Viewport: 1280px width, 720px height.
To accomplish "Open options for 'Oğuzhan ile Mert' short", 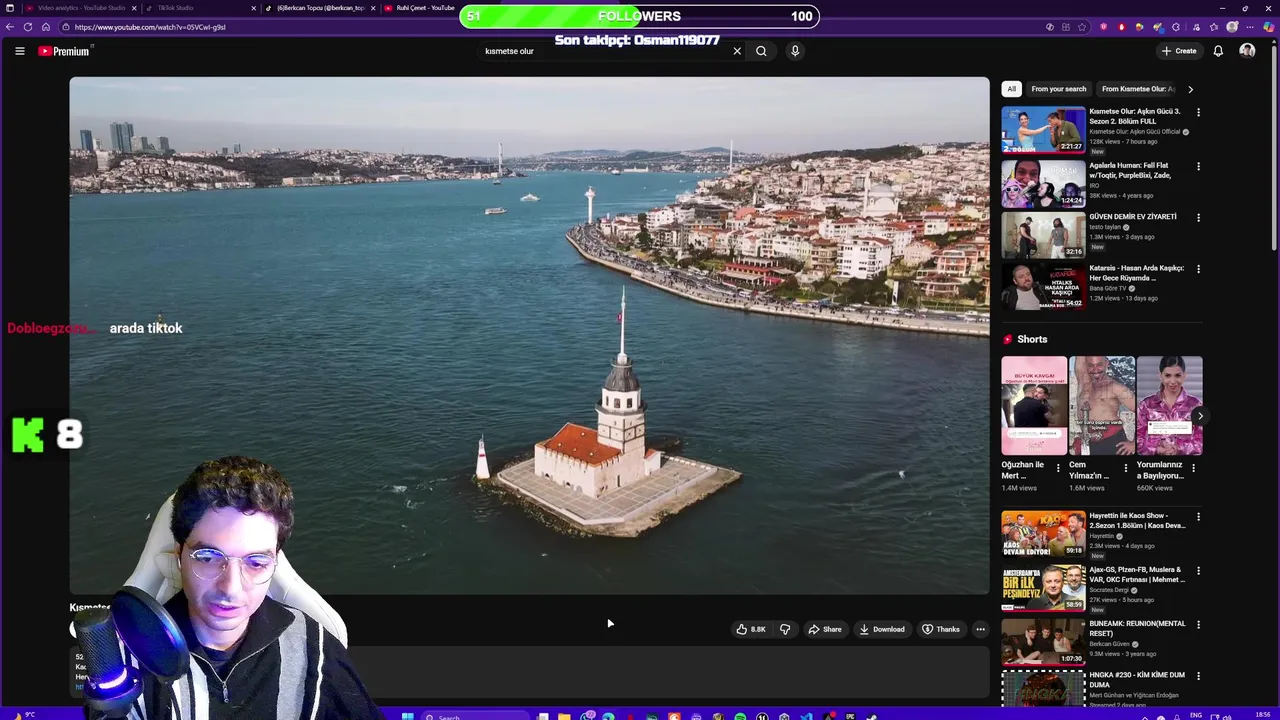I will [x=1058, y=468].
